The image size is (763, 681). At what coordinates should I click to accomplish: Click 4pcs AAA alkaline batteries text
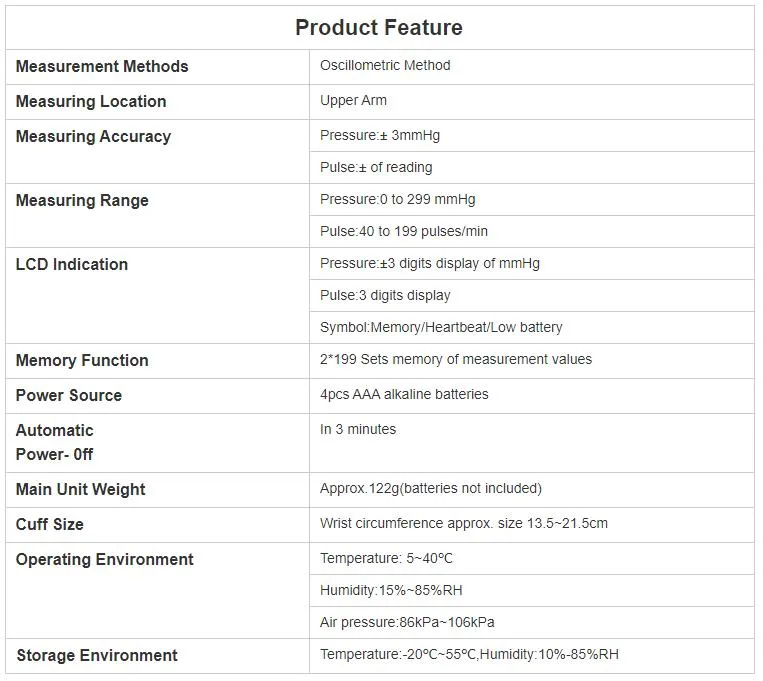(x=404, y=394)
